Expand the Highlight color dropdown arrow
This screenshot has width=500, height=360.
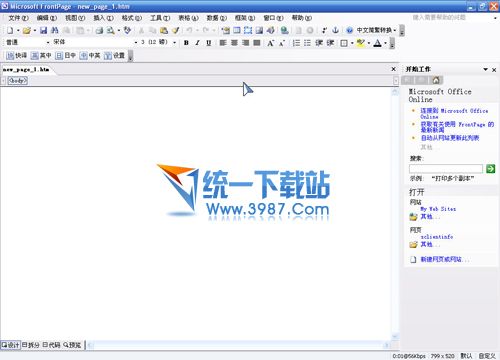tap(369, 43)
